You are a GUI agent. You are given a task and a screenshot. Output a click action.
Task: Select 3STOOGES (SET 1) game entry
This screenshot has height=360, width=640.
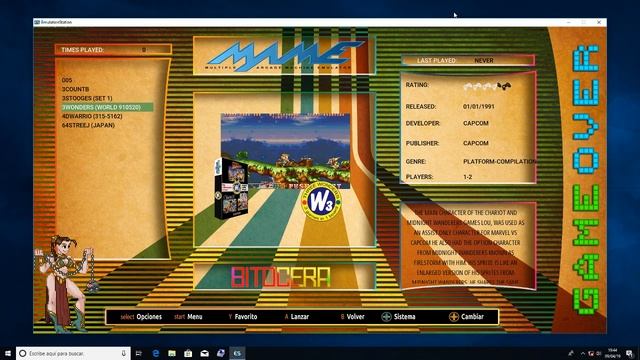(87, 98)
